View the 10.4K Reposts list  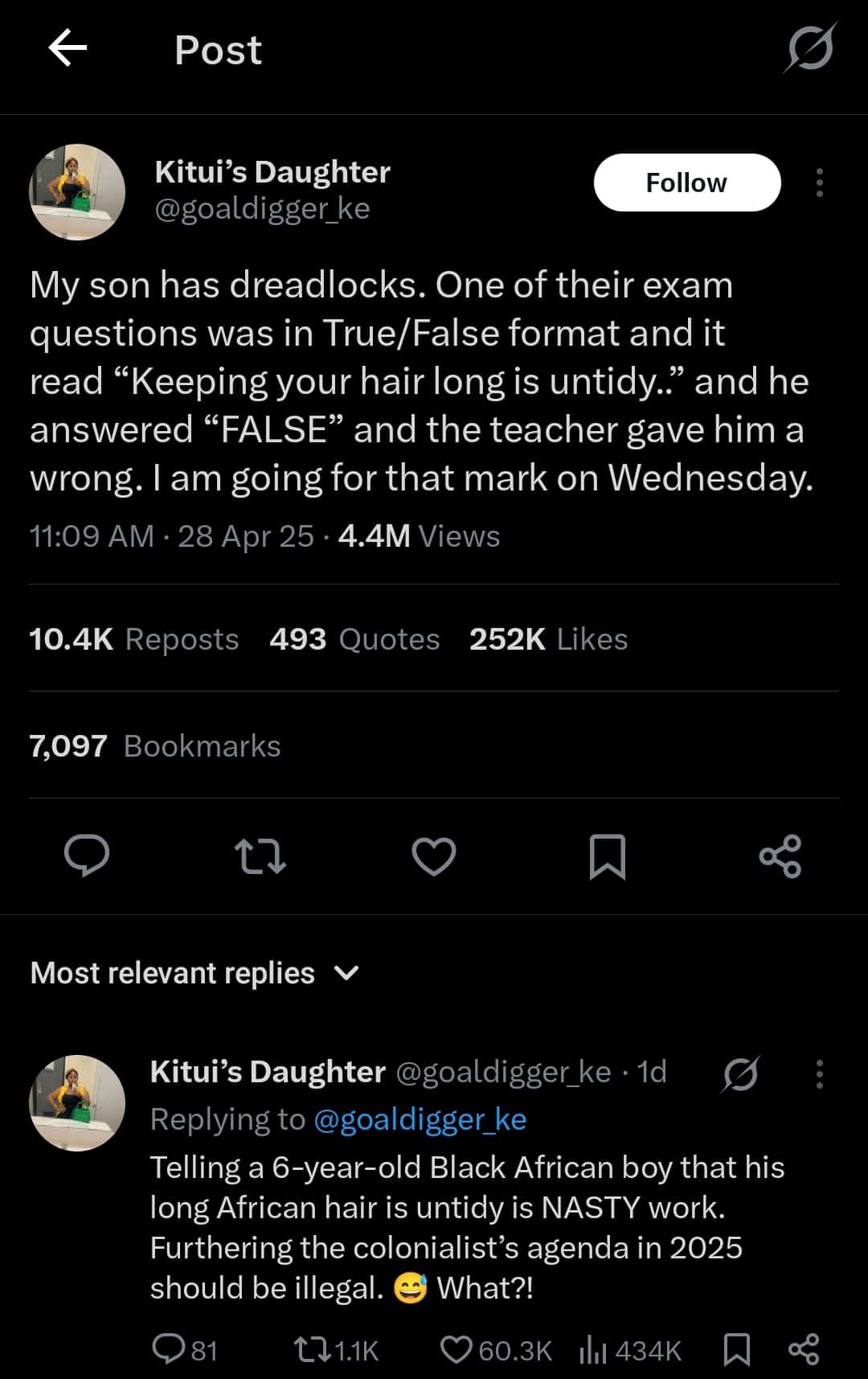pyautogui.click(x=134, y=639)
